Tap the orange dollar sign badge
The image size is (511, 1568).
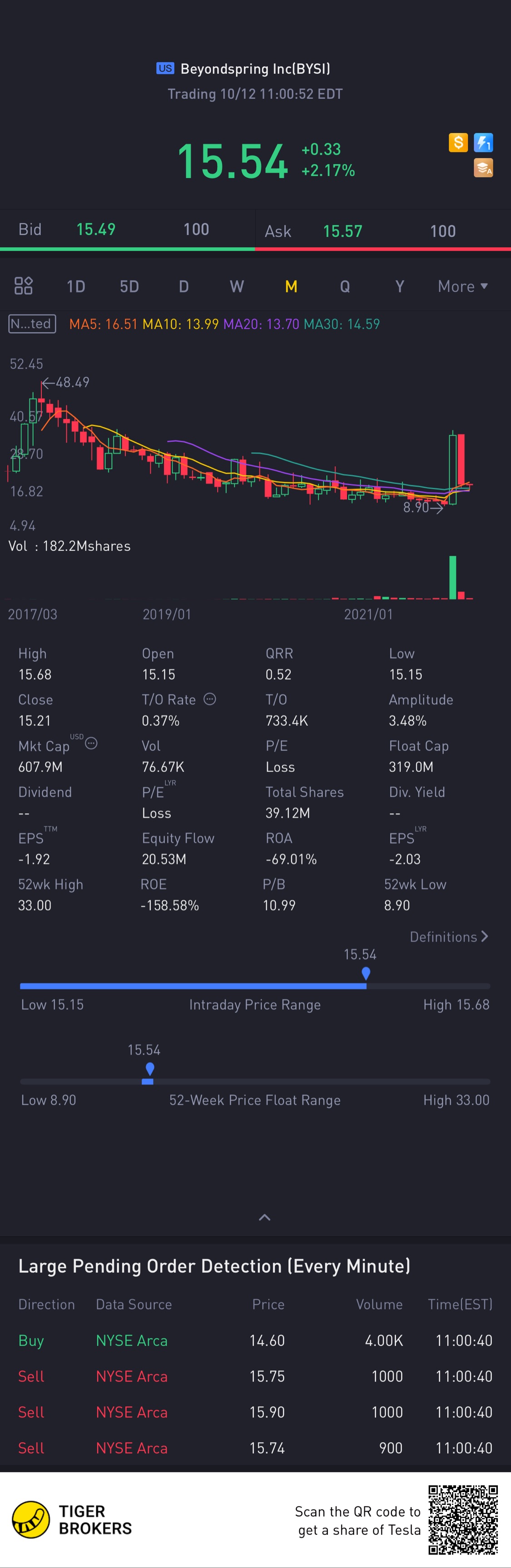coord(458,142)
